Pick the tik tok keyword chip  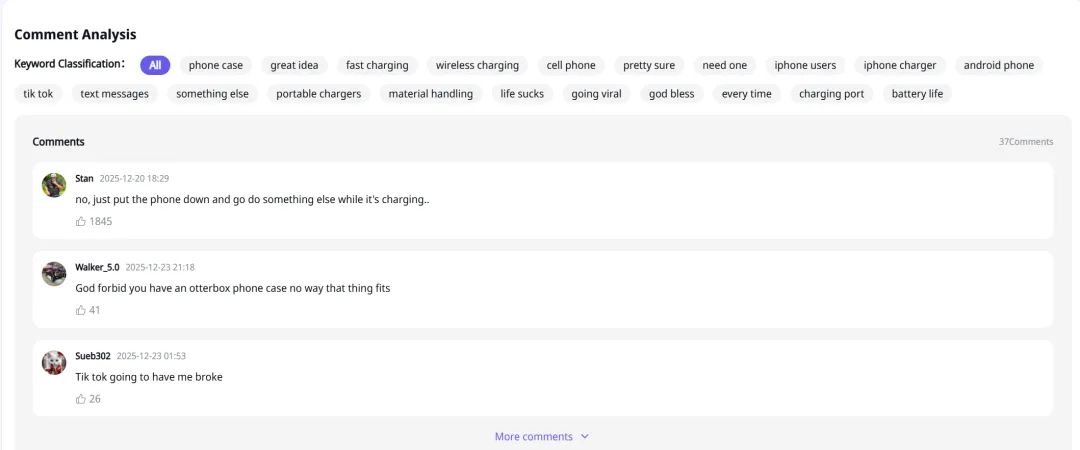click(x=38, y=93)
